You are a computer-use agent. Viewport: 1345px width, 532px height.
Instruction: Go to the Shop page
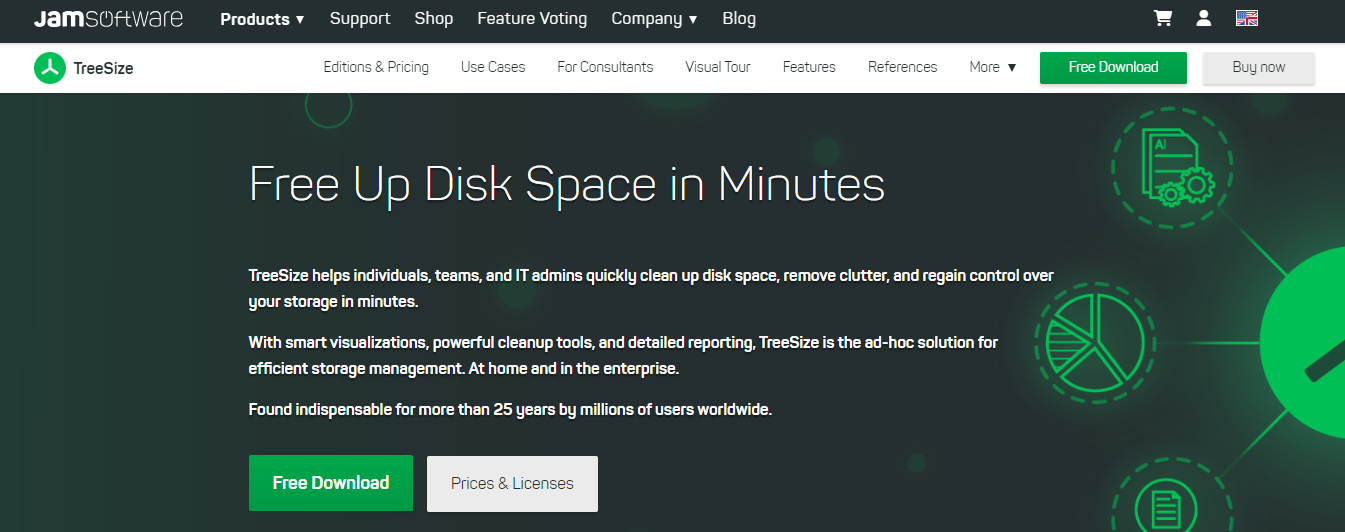point(433,19)
